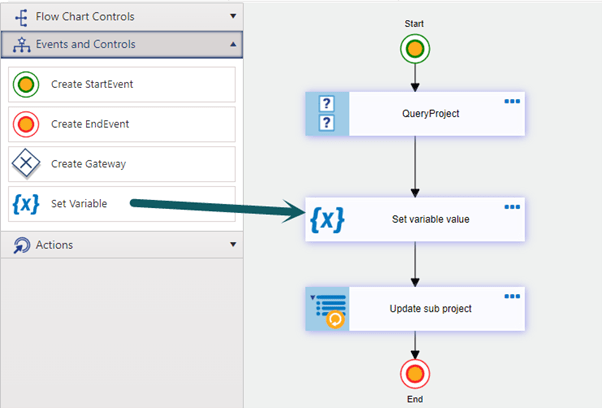Select connector between Set variable value and Update sub project
The height and width of the screenshot is (408, 602).
coord(415,264)
